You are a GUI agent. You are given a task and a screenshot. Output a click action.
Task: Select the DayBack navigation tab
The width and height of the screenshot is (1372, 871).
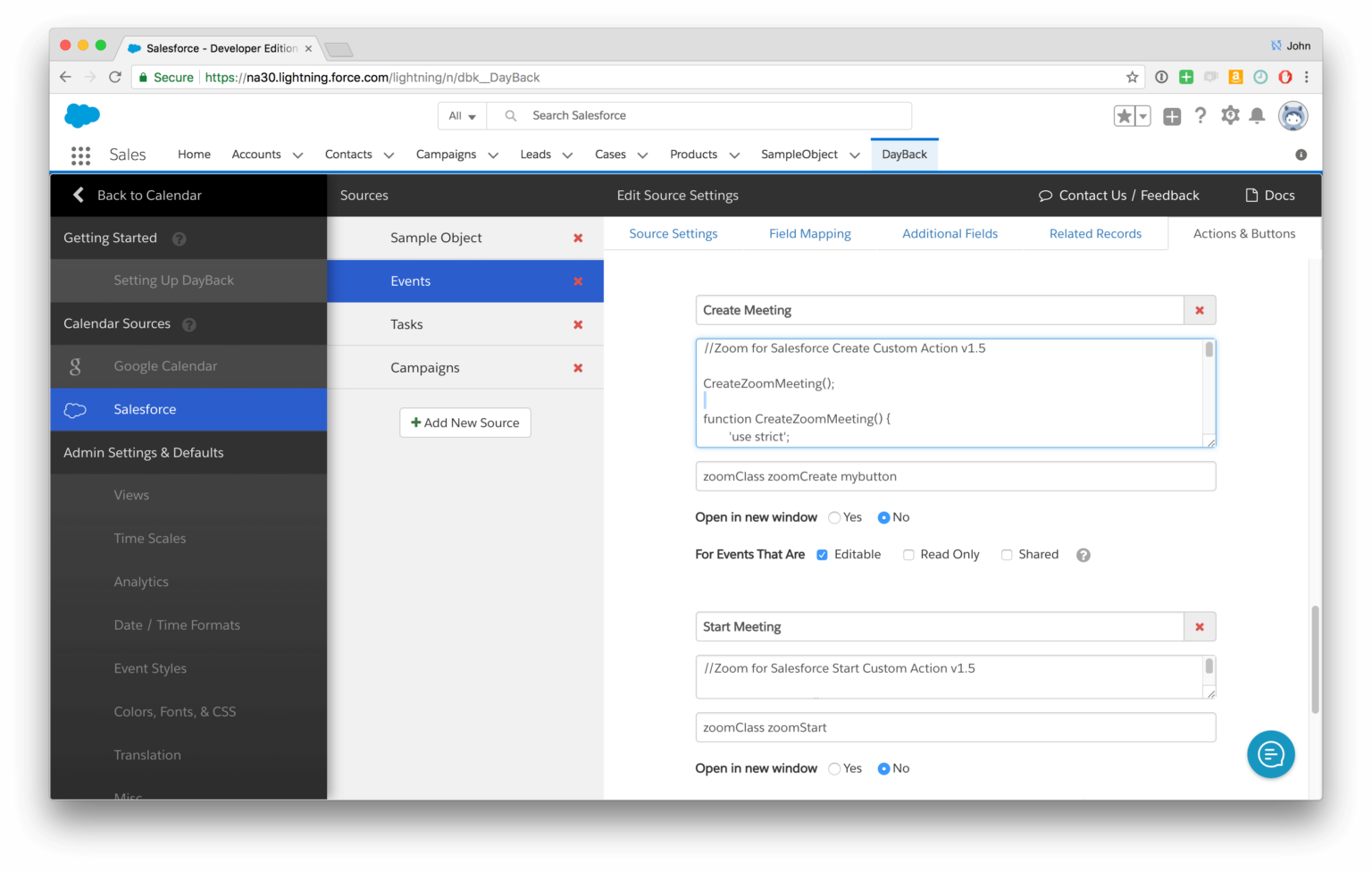(904, 154)
